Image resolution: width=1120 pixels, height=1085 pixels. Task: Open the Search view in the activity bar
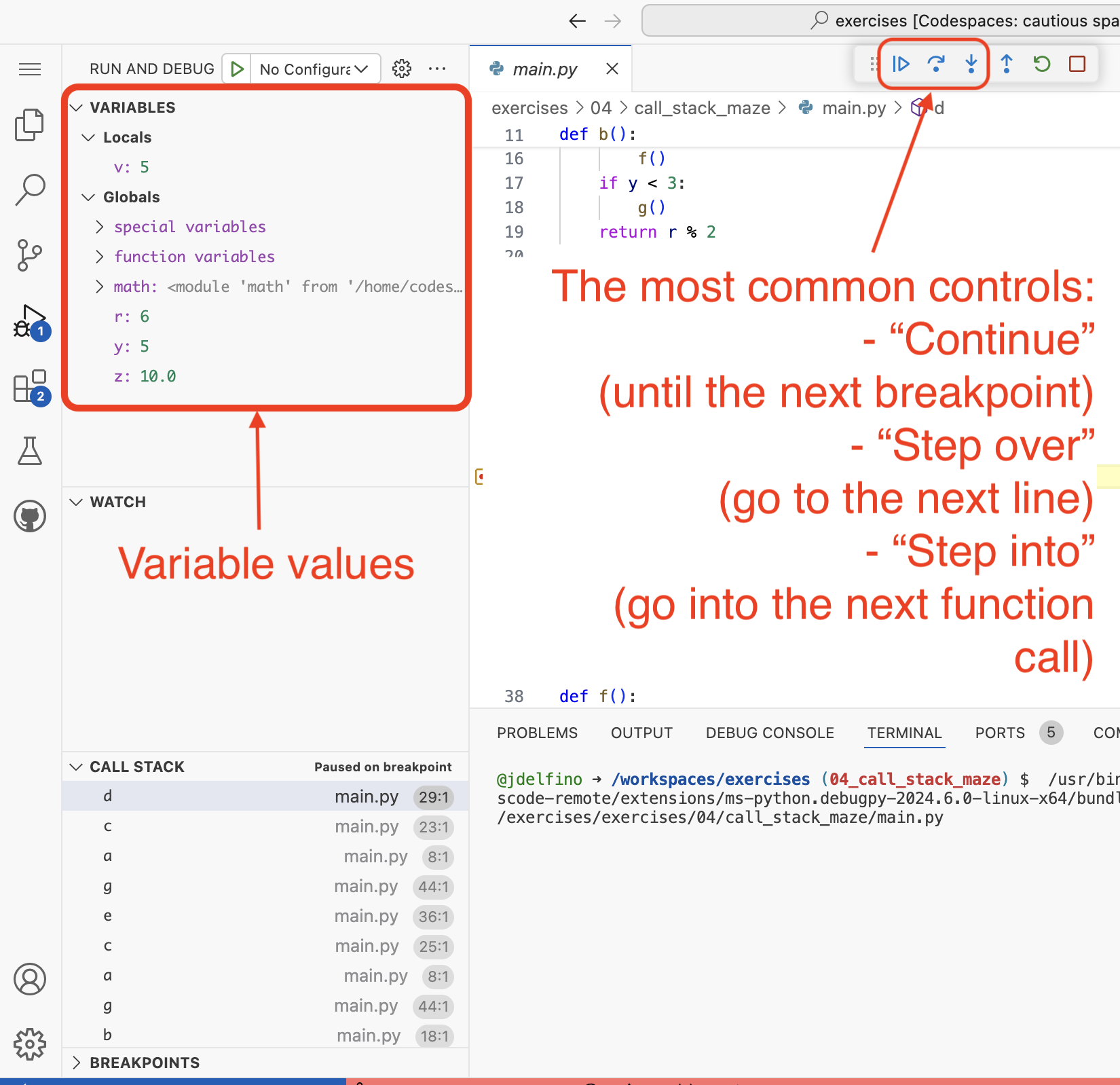coord(30,189)
